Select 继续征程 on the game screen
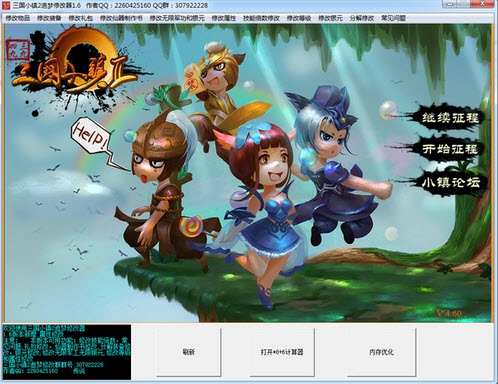The height and width of the screenshot is (384, 498). (450, 118)
